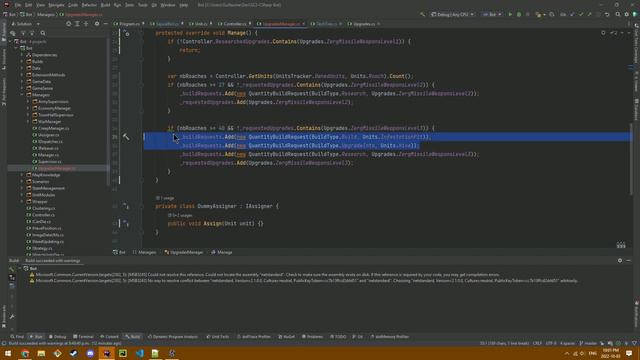Open the Debug | Any CPU configuration dropdown
Viewport: 640px width, 360px height.
[452, 14]
